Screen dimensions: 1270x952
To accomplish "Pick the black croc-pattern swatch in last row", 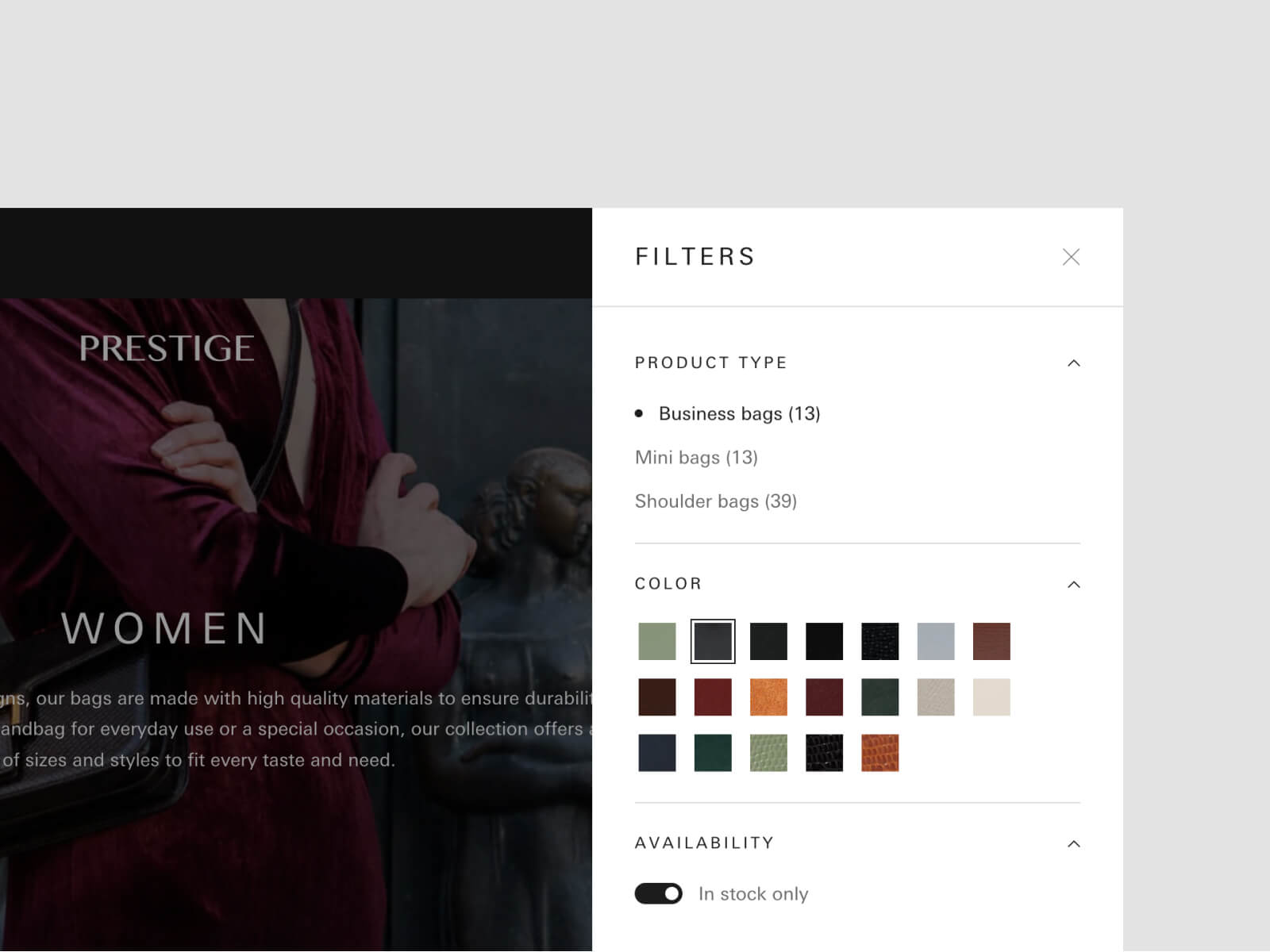I will pyautogui.click(x=824, y=753).
